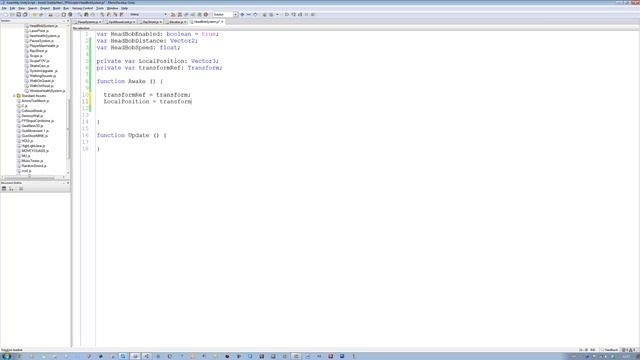Open the Edit menu
The height and width of the screenshot is (360, 640).
pos(12,8)
